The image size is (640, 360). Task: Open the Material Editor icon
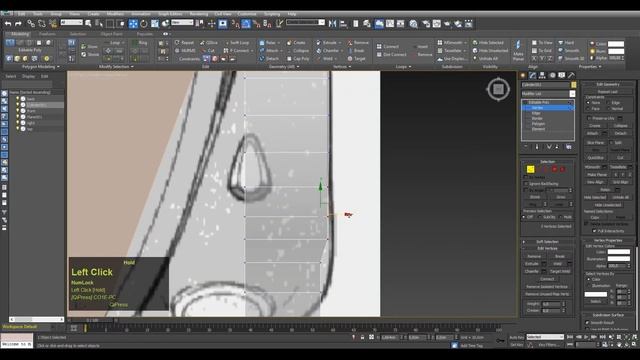pyautogui.click(x=413, y=24)
